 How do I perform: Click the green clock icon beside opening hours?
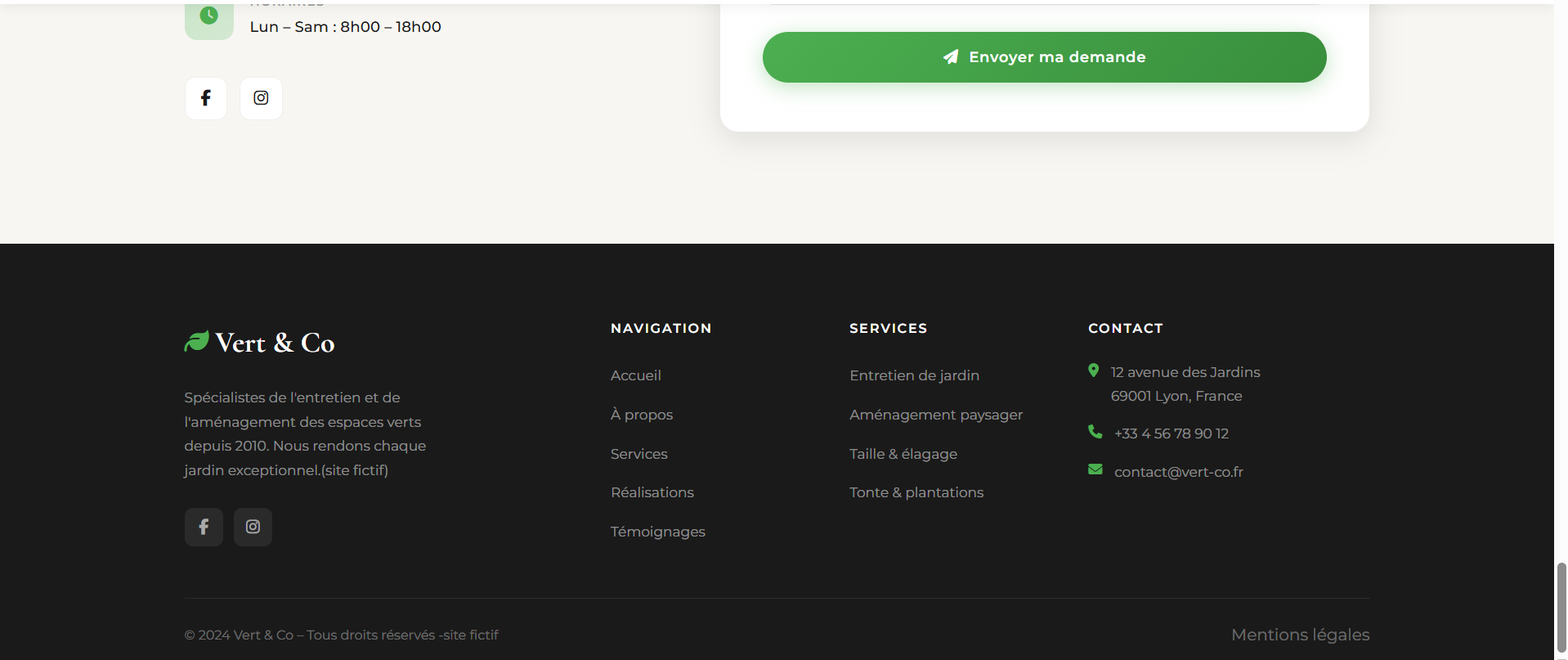point(209,16)
